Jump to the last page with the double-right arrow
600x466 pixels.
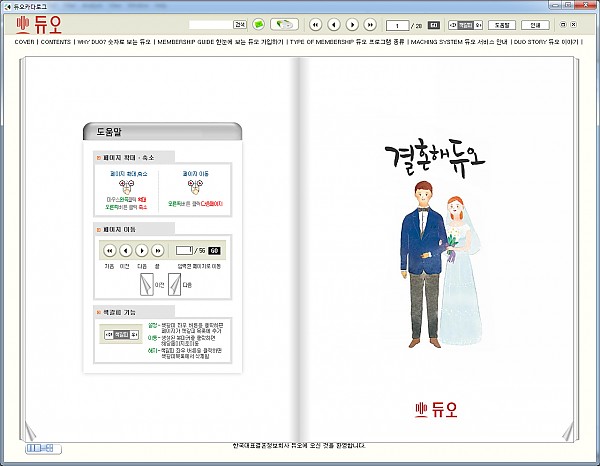pos(370,25)
